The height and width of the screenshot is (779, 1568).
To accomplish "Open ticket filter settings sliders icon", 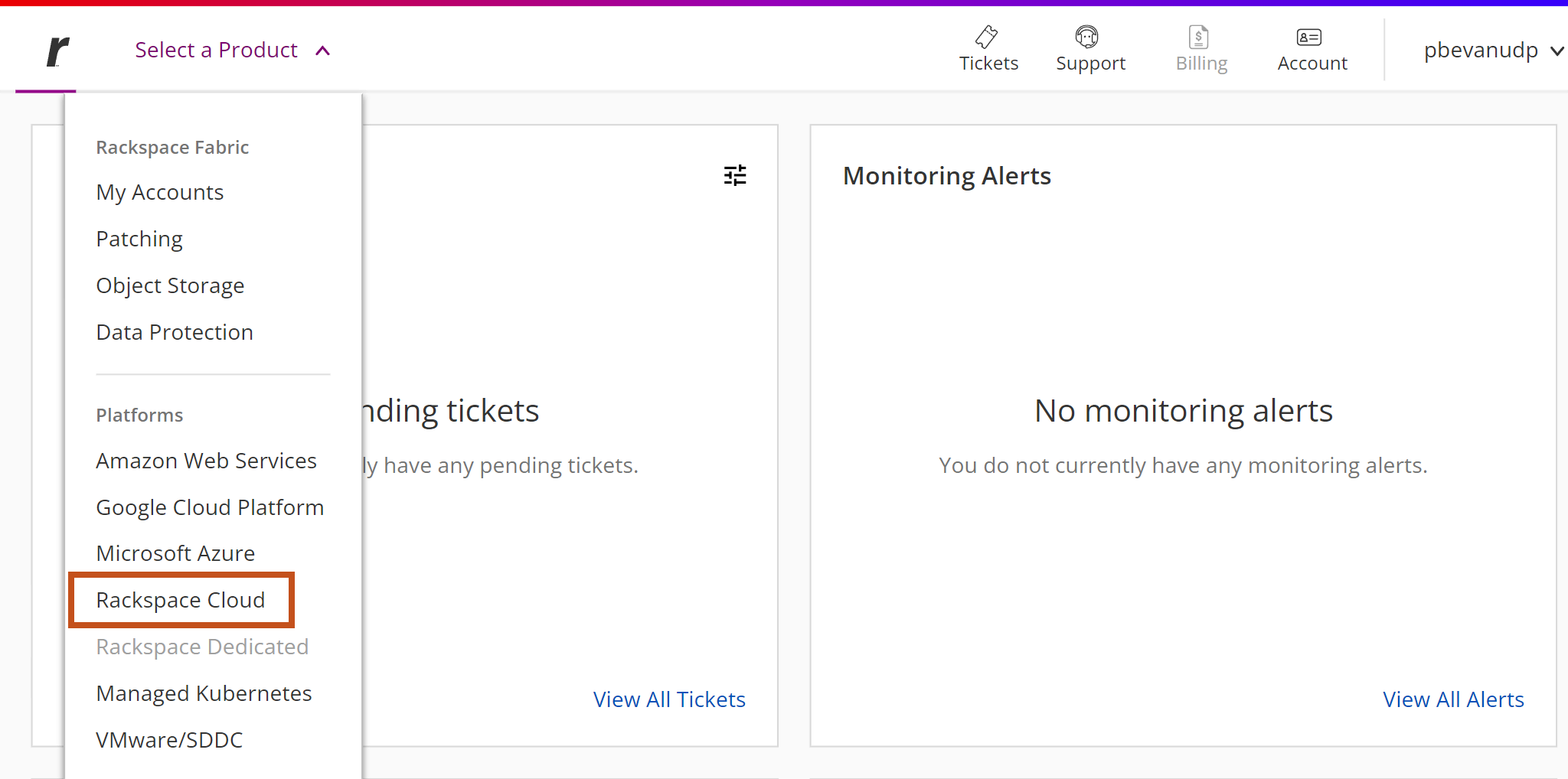I will click(735, 176).
